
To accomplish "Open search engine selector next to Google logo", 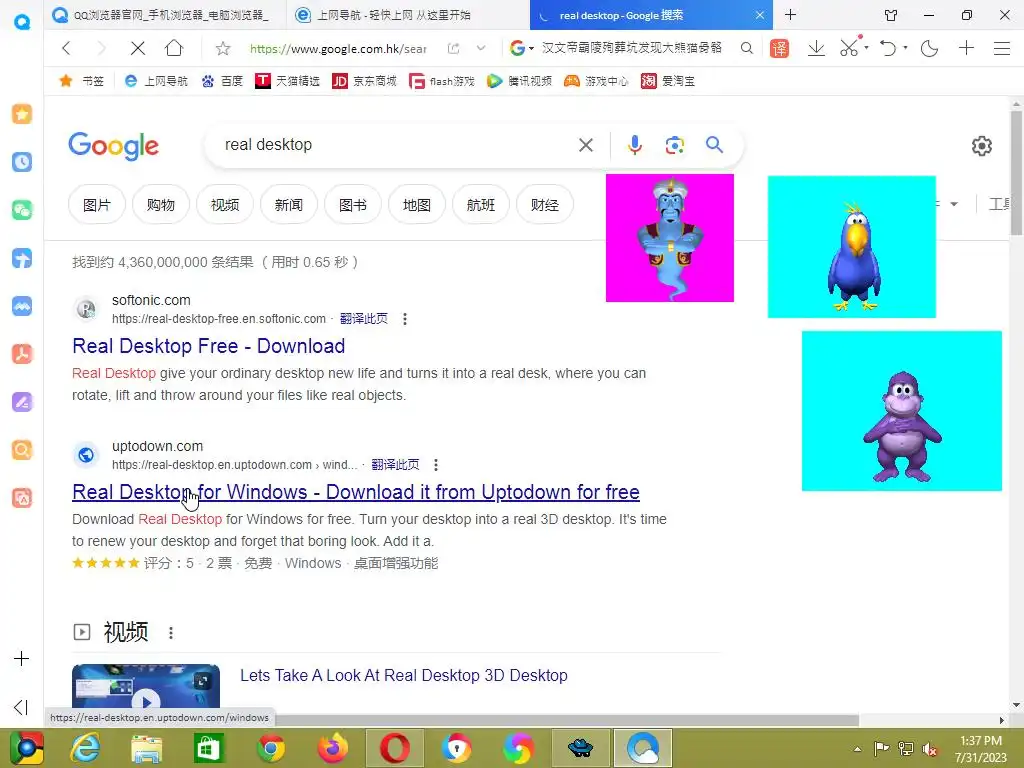I will point(522,48).
